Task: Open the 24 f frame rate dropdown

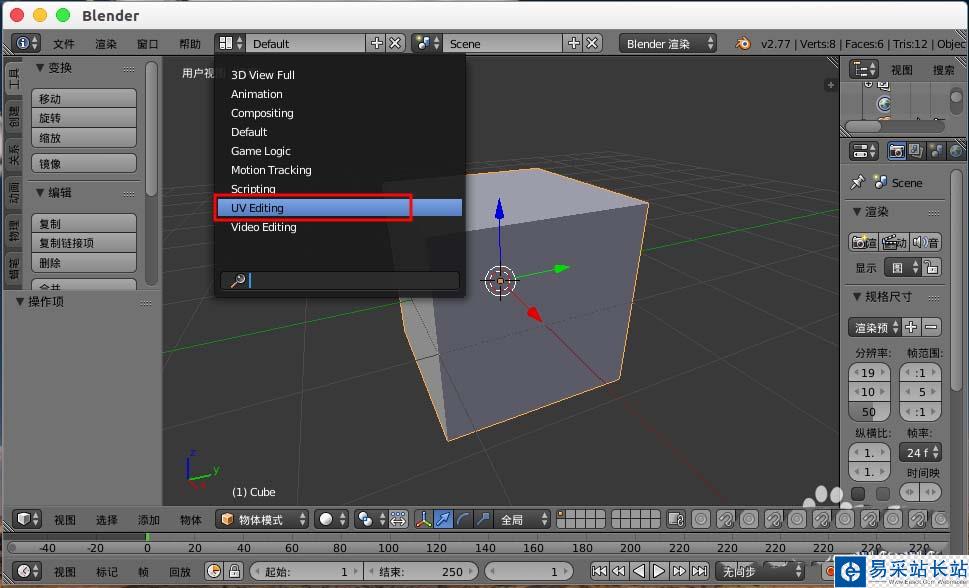Action: (920, 453)
